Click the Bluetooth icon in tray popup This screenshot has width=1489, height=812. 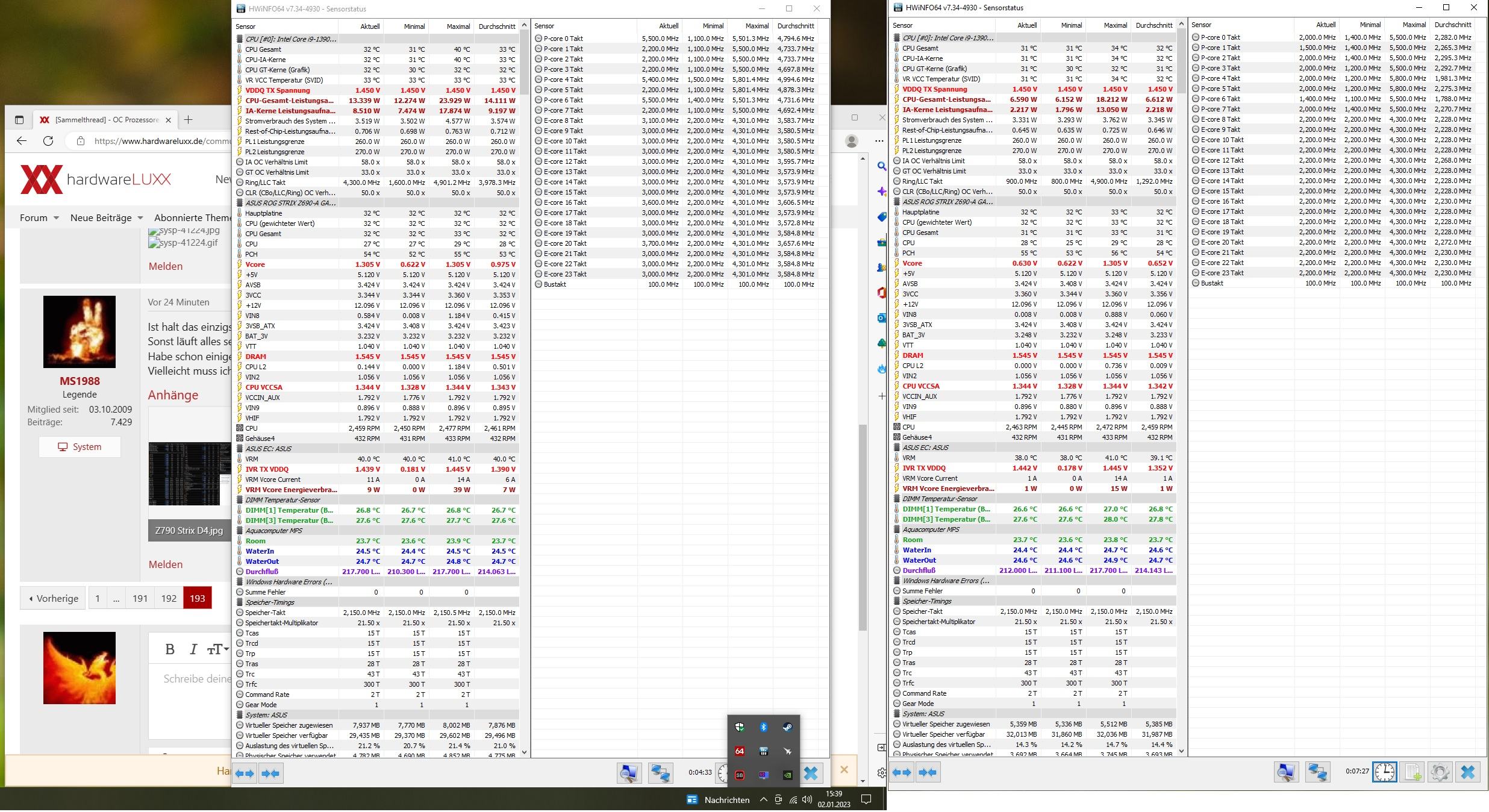pos(764,727)
